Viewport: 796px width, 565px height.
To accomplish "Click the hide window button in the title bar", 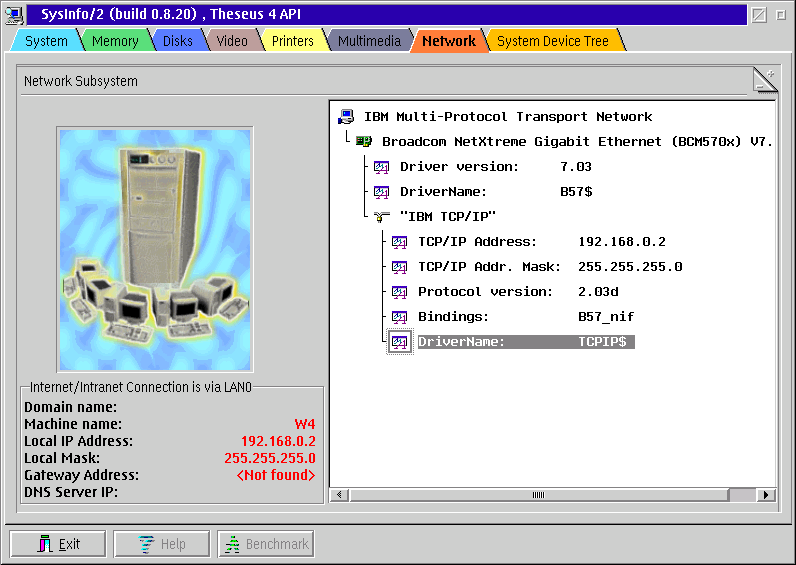I will 759,15.
